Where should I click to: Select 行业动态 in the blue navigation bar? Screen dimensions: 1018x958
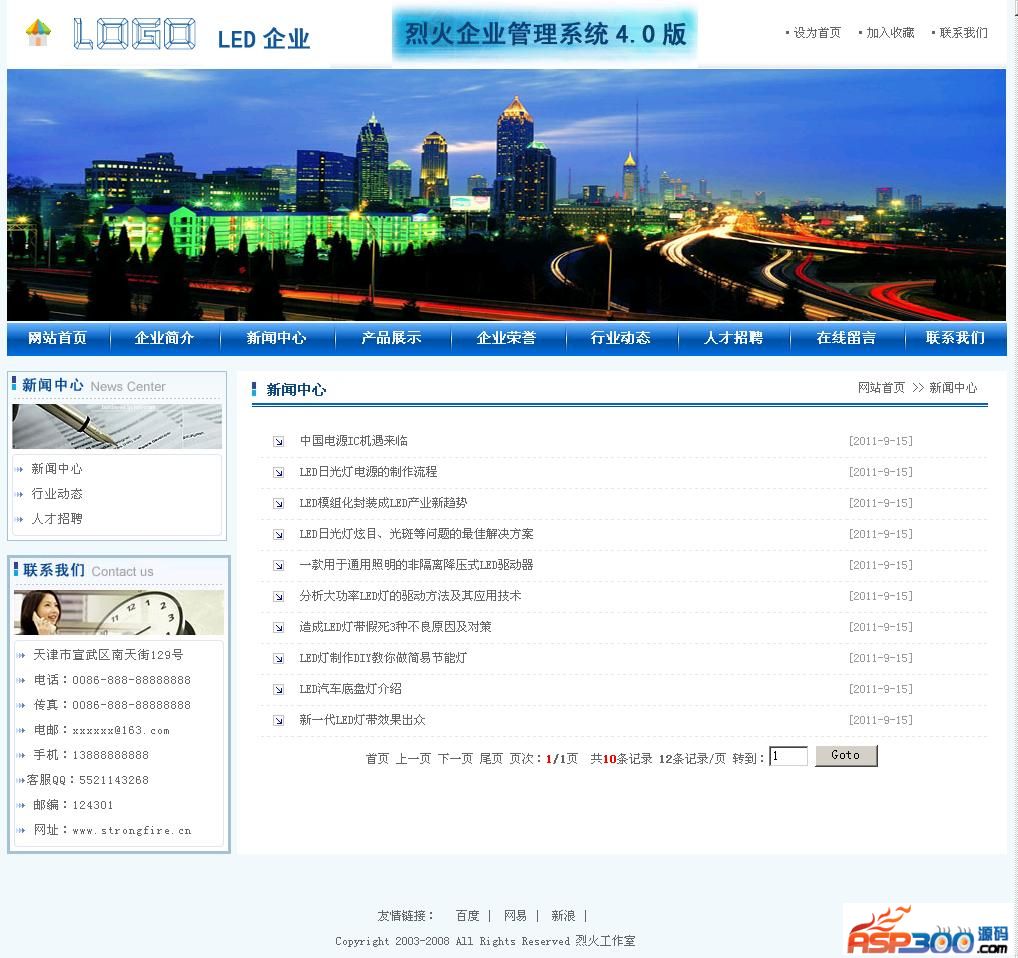[x=621, y=338]
